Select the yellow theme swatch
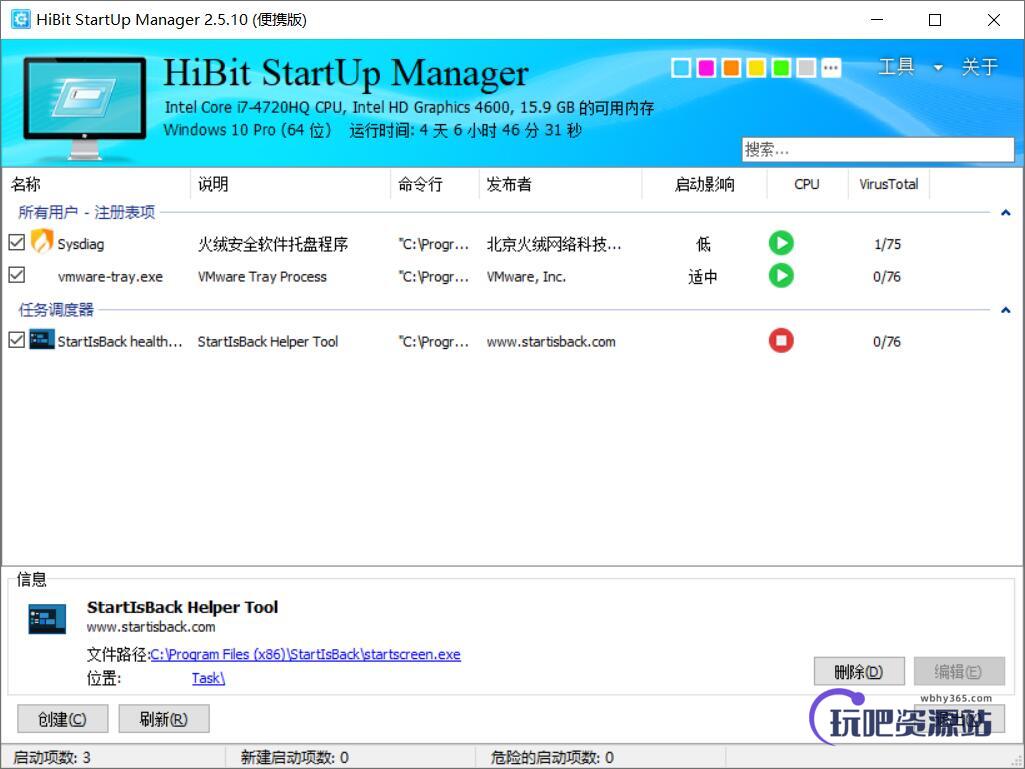1025x769 pixels. (756, 67)
